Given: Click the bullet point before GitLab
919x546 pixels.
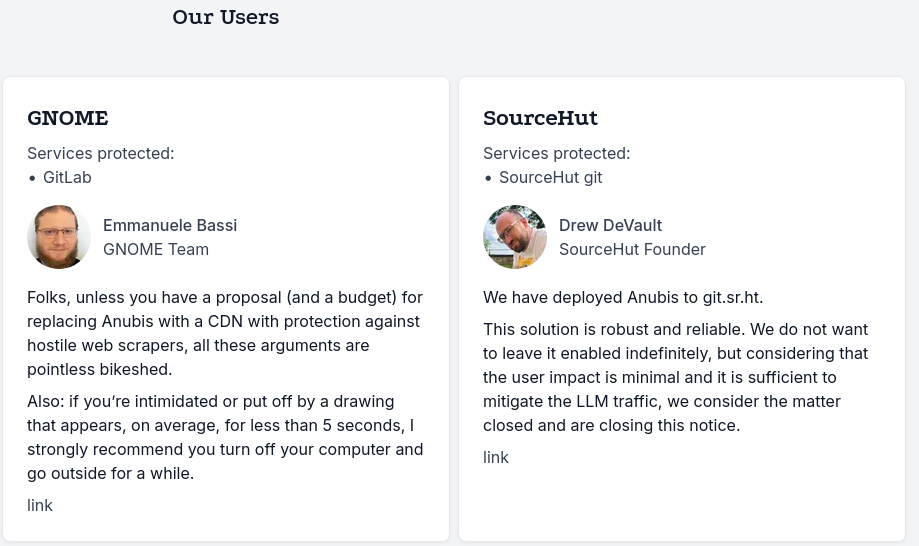Looking at the screenshot, I should pyautogui.click(x=32, y=178).
